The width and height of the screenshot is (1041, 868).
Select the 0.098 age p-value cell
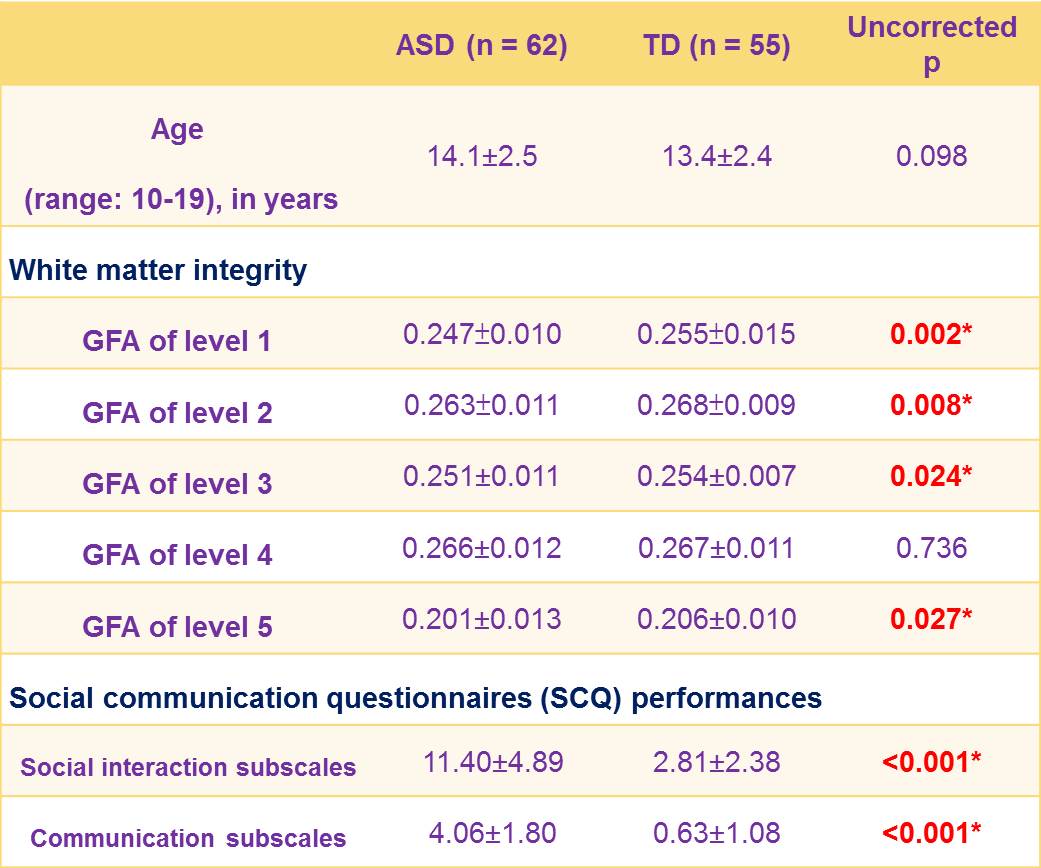931,156
